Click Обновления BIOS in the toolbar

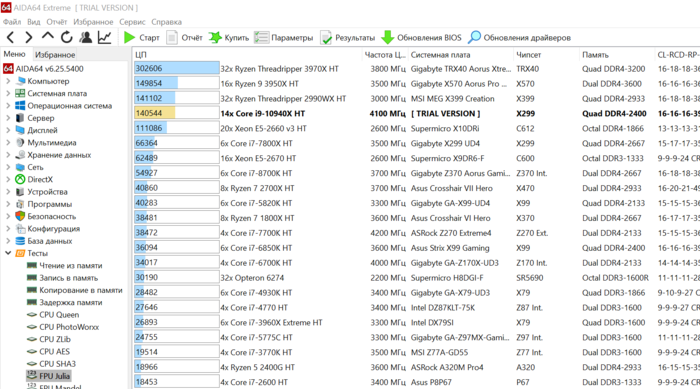(421, 38)
